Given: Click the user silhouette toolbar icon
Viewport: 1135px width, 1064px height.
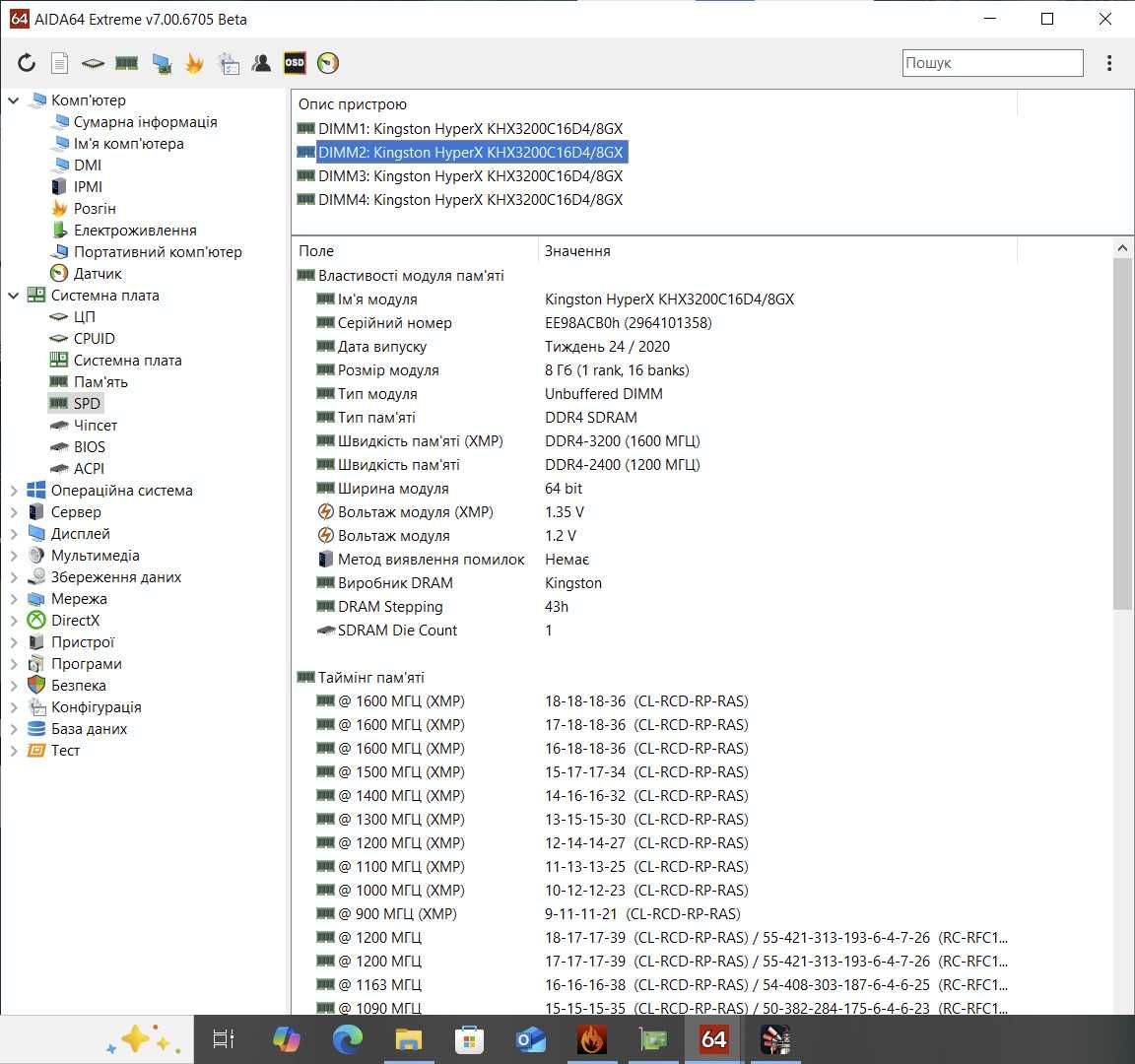Looking at the screenshot, I should (261, 63).
